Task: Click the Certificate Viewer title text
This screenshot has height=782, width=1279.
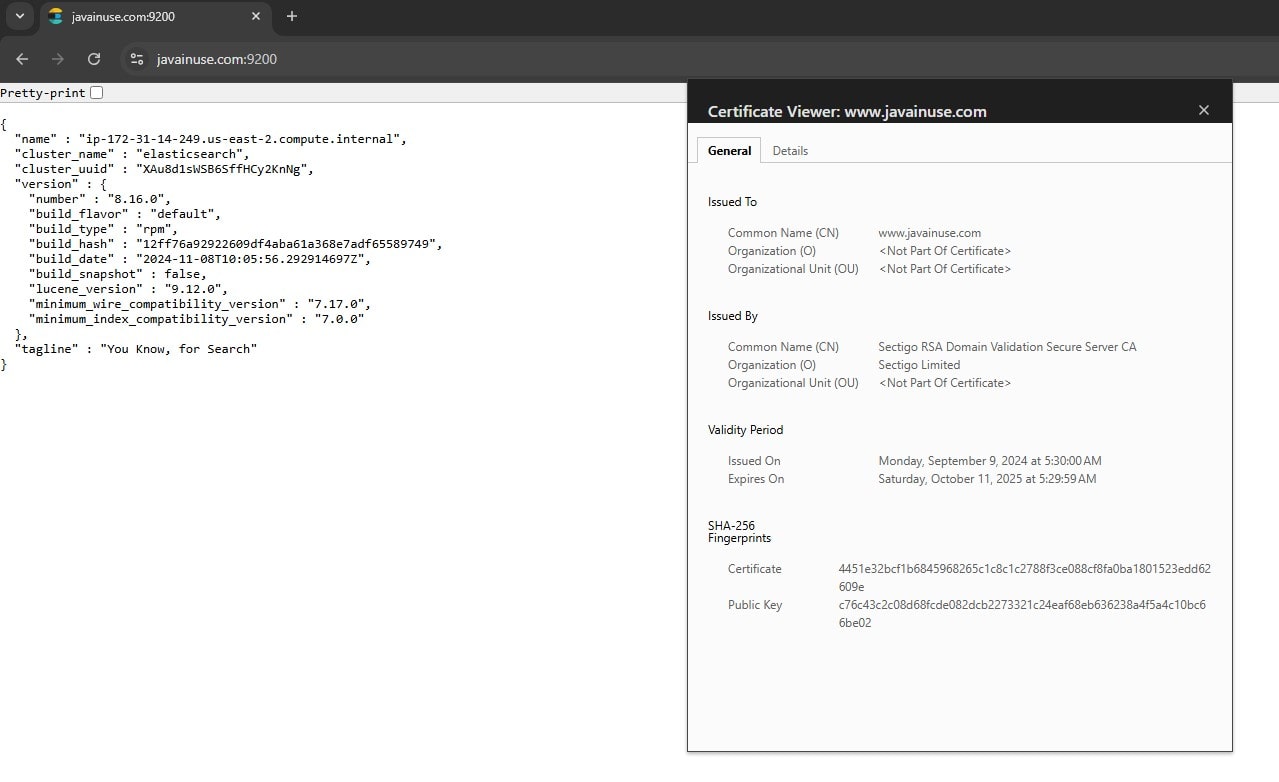Action: tap(847, 111)
